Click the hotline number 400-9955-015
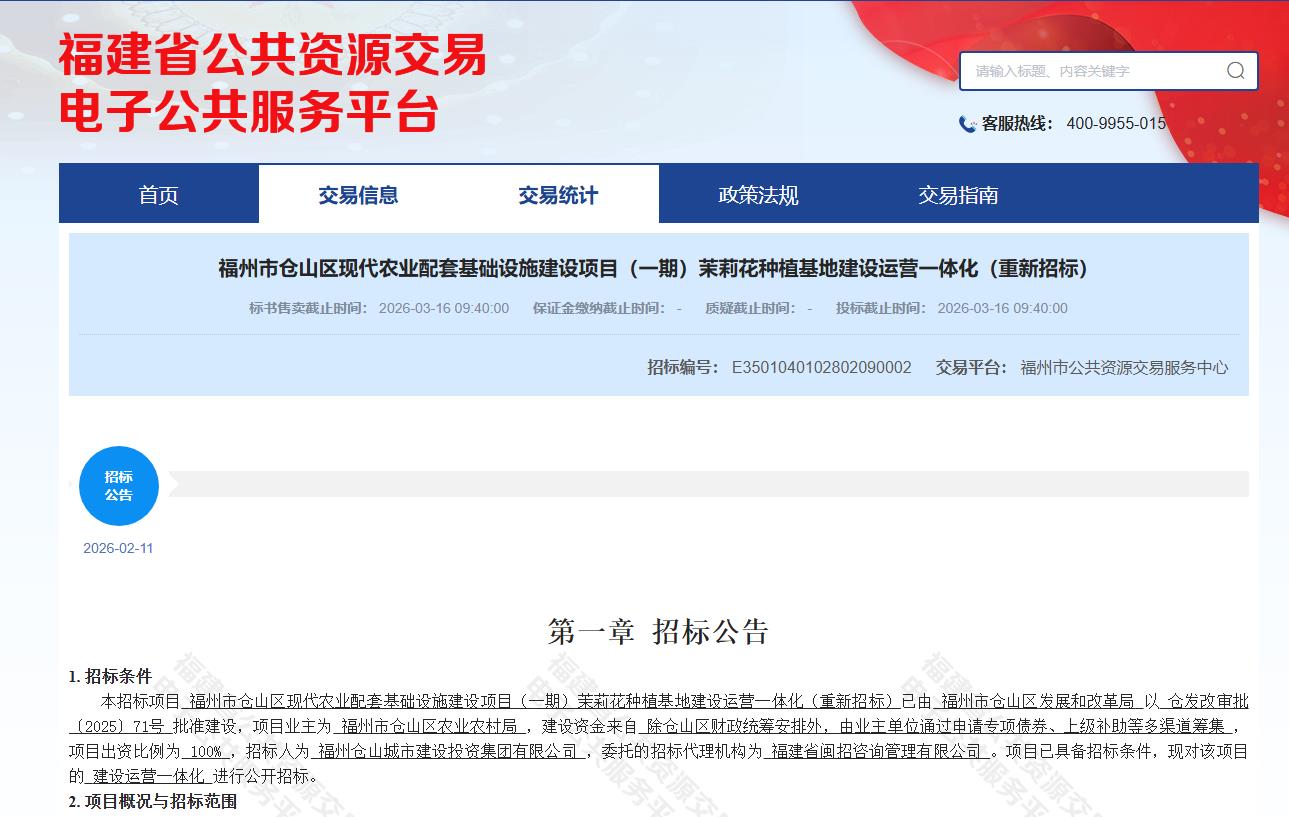 [x=1116, y=124]
